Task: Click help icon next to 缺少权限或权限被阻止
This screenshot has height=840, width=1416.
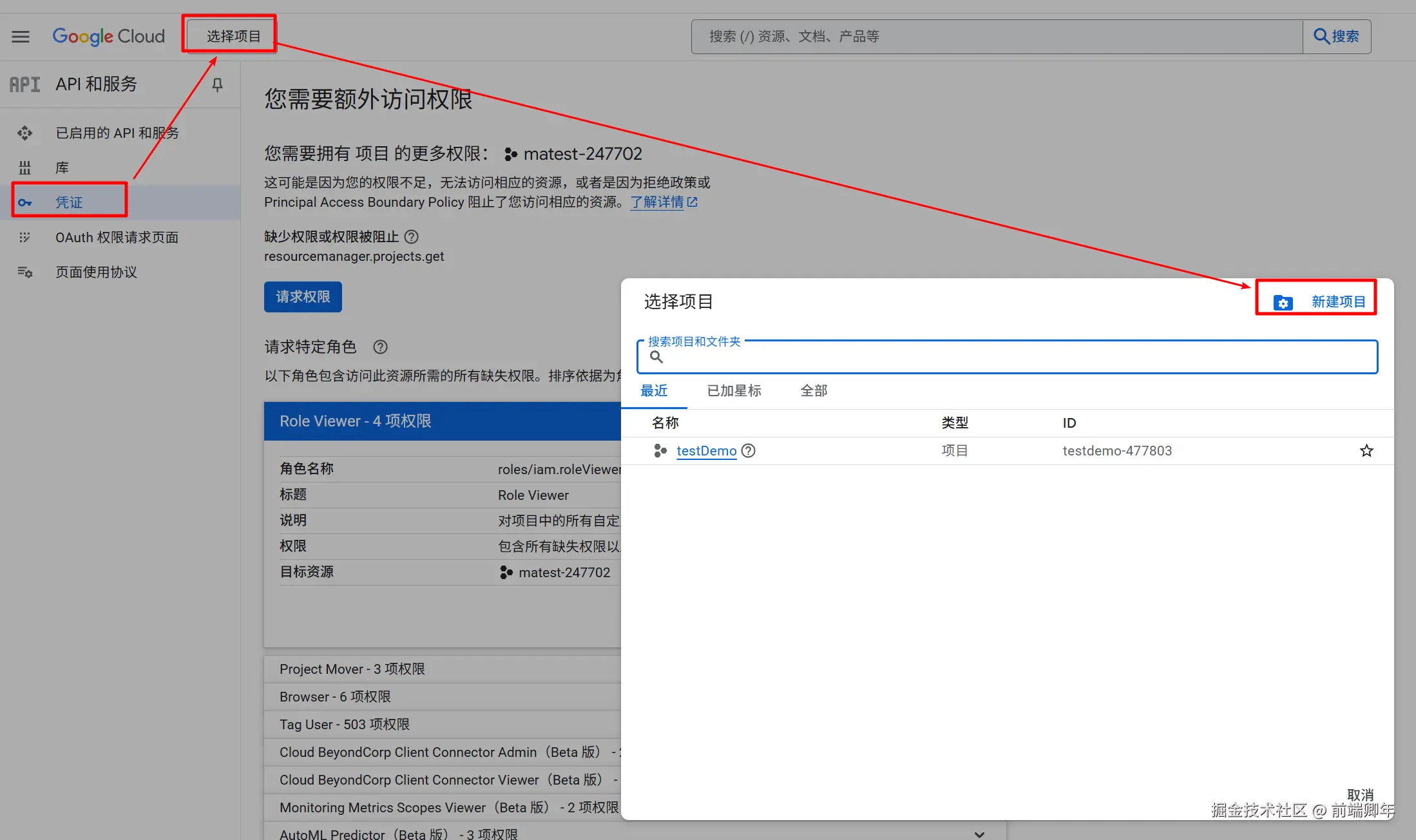Action: click(411, 236)
